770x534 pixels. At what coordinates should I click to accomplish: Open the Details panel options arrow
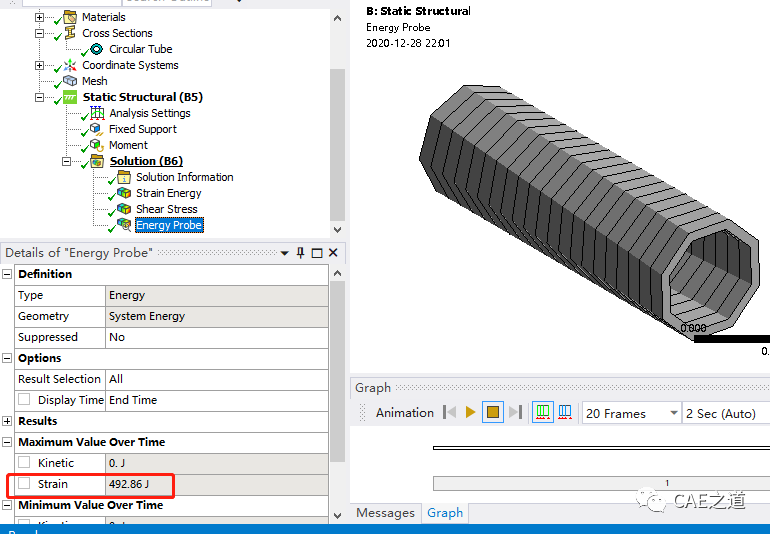tap(284, 253)
